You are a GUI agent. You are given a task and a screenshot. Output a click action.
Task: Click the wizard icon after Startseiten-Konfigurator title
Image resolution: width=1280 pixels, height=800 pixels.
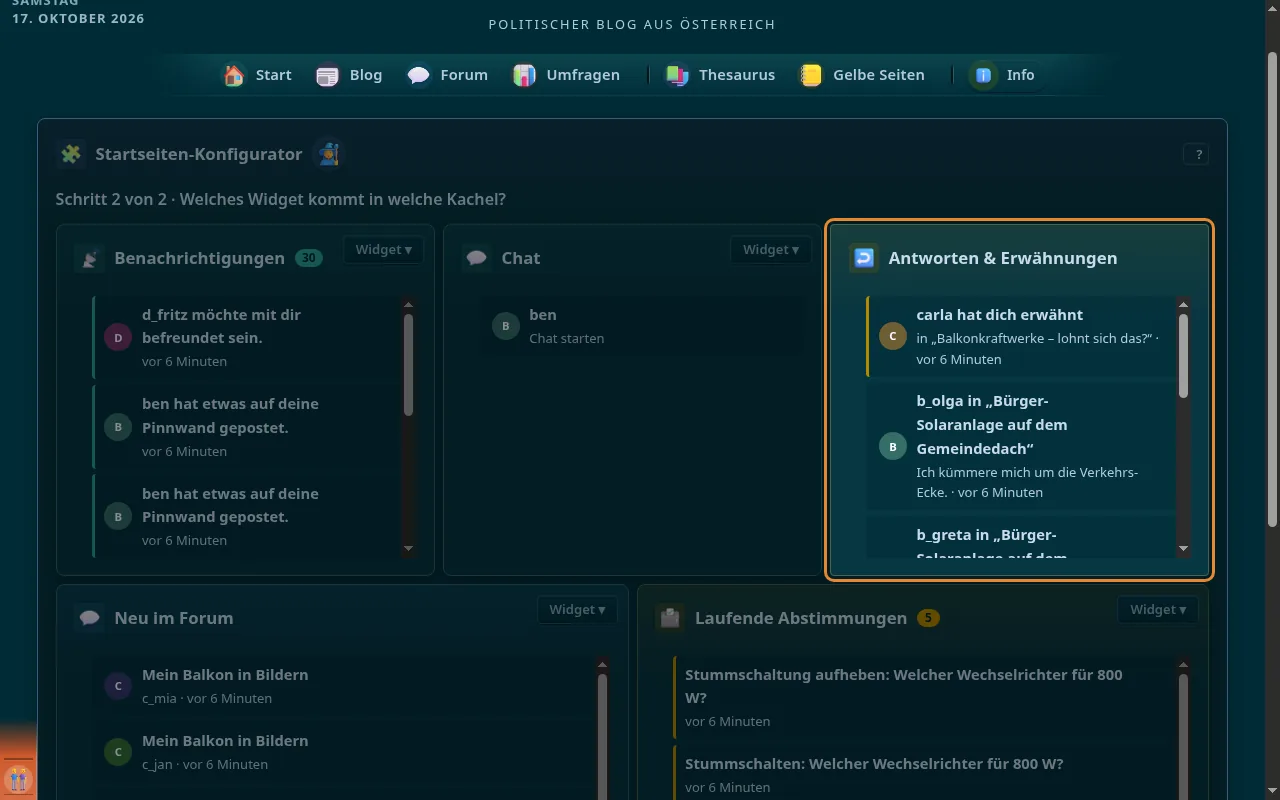point(328,154)
